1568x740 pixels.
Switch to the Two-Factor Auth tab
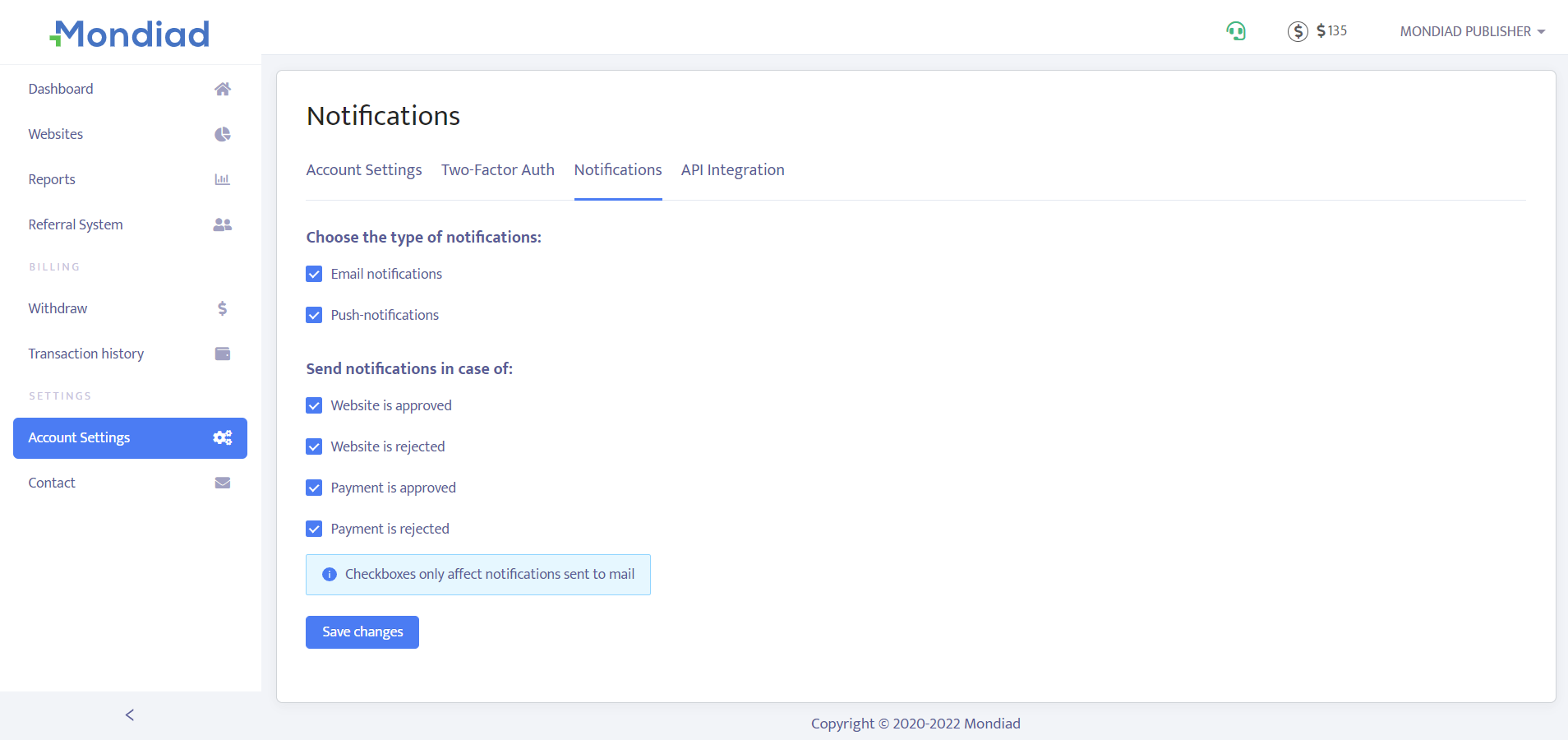(x=497, y=170)
